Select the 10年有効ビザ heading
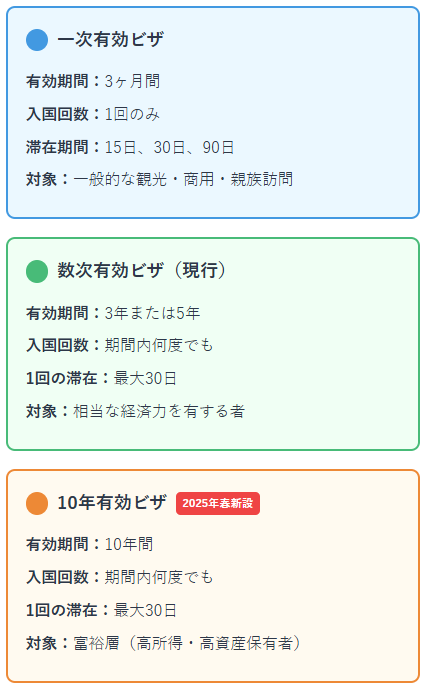Image resolution: width=424 pixels, height=687 pixels. pos(112,503)
